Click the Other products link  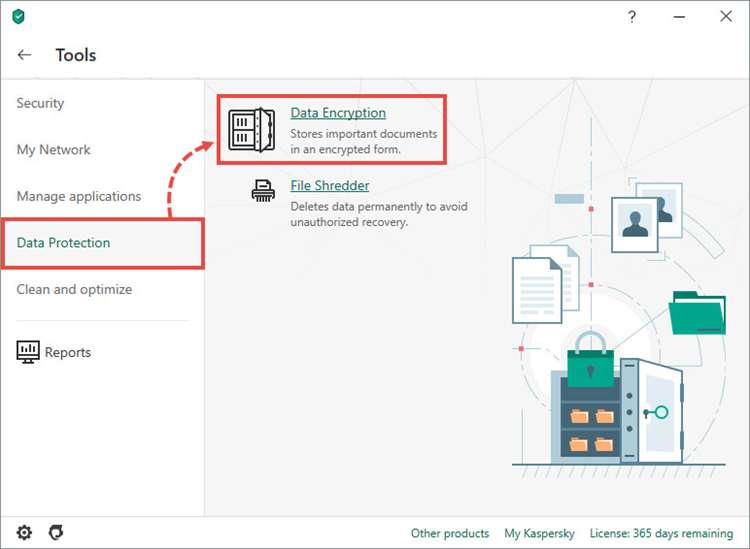pos(450,533)
